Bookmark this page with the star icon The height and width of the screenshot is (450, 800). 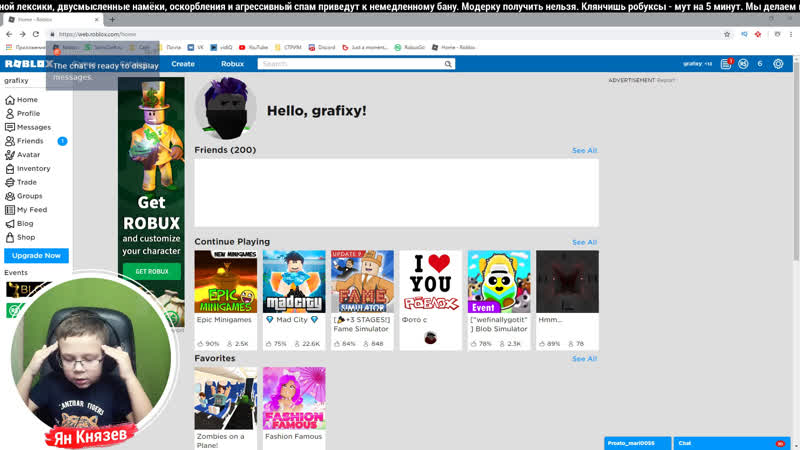[x=727, y=34]
